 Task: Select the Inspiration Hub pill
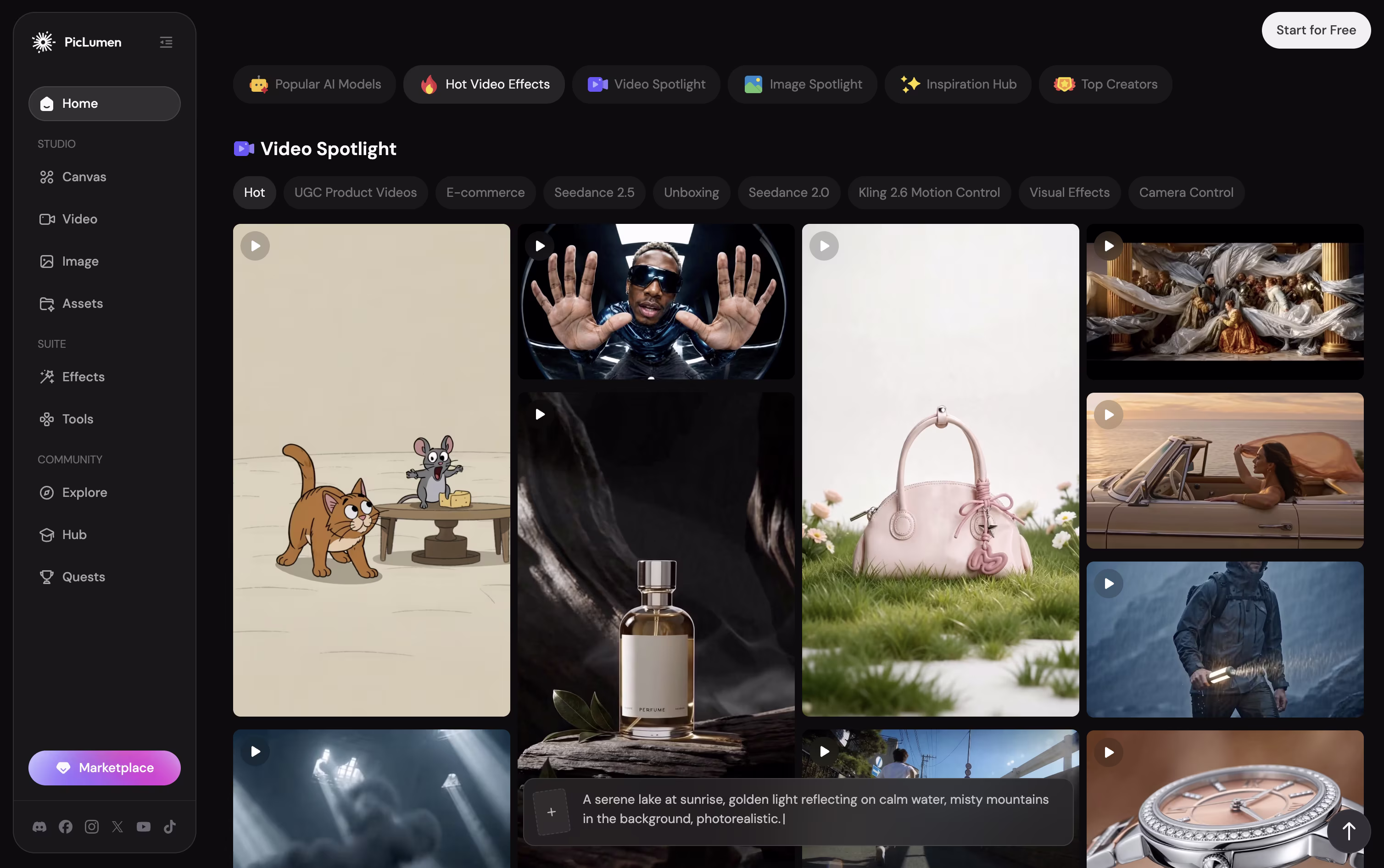pos(958,84)
